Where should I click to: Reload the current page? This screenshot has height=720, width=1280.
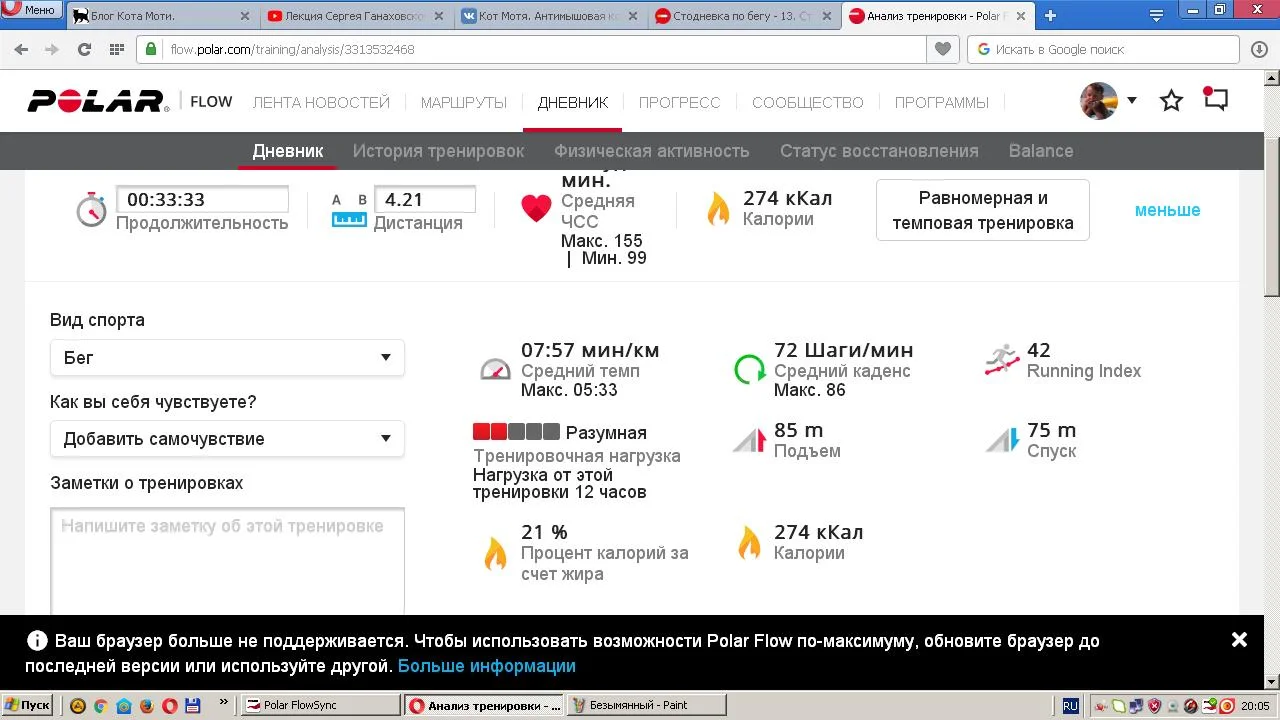pos(84,49)
